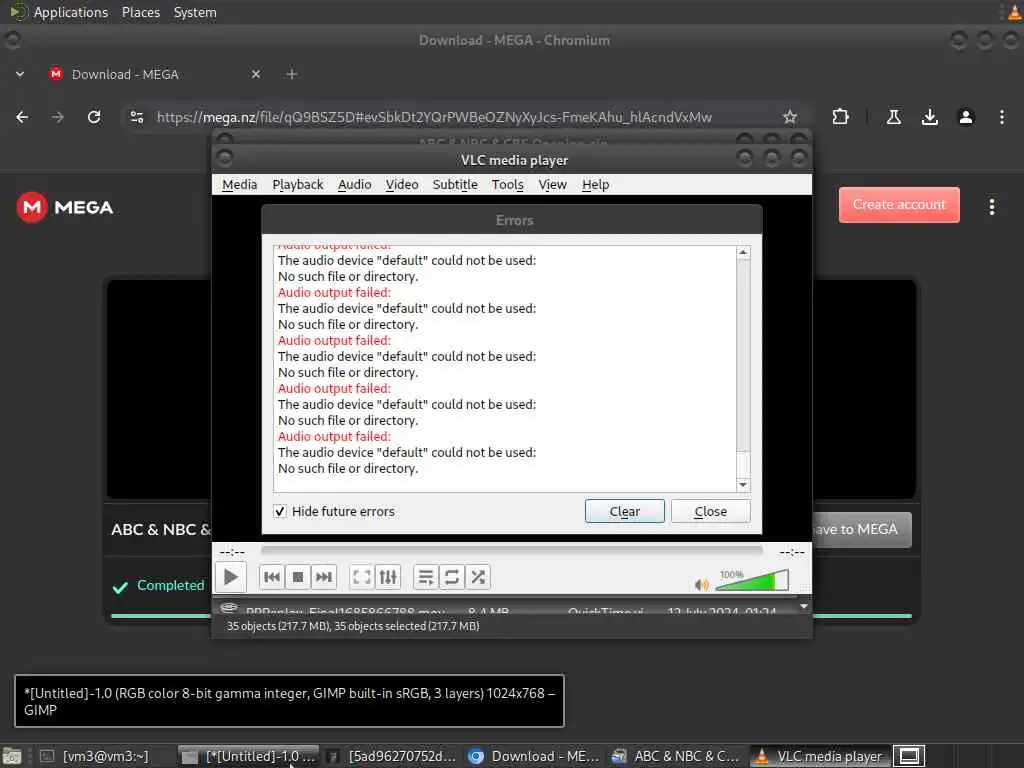1024x768 pixels.
Task: Open the VLC Audio menu
Action: tap(355, 185)
